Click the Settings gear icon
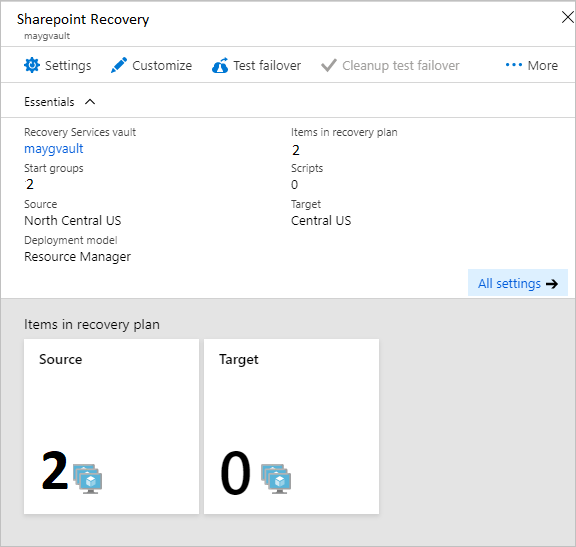Image resolution: width=576 pixels, height=547 pixels. pyautogui.click(x=32, y=65)
